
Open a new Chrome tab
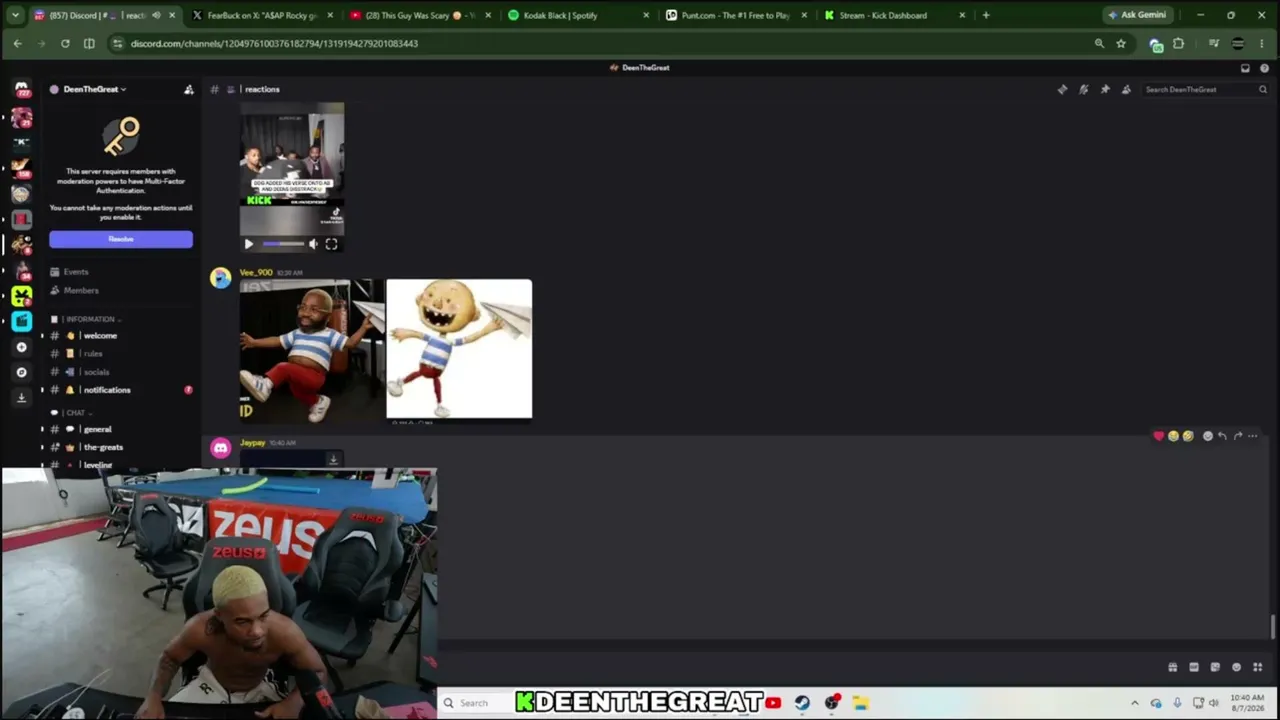986,15
